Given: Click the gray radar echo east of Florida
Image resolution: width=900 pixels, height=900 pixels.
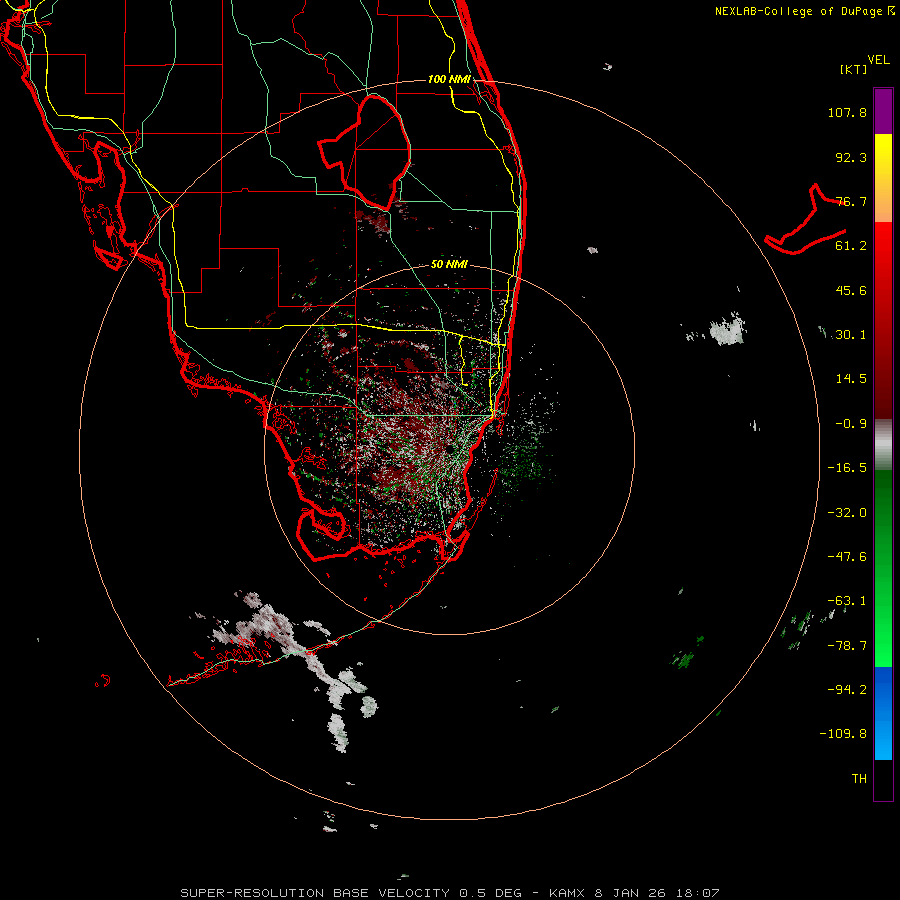Looking at the screenshot, I should pyautogui.click(x=727, y=330).
